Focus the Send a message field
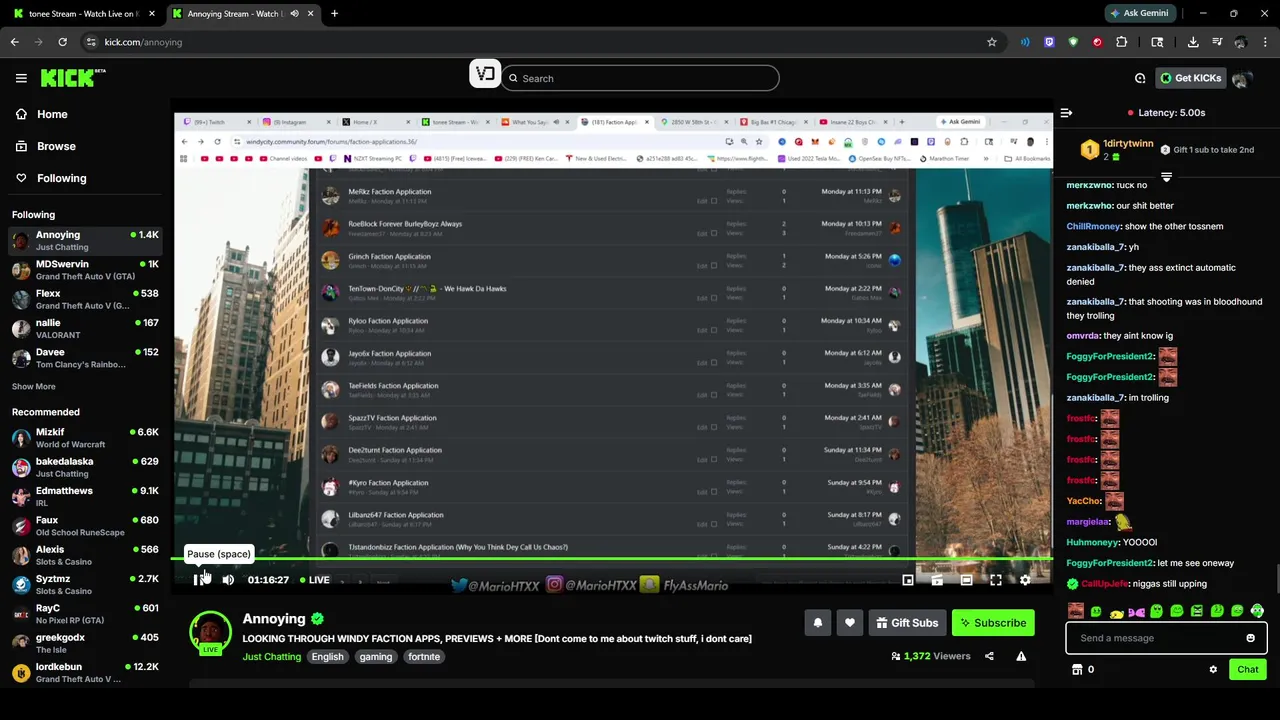Viewport: 1280px width, 720px height. pyautogui.click(x=1166, y=638)
